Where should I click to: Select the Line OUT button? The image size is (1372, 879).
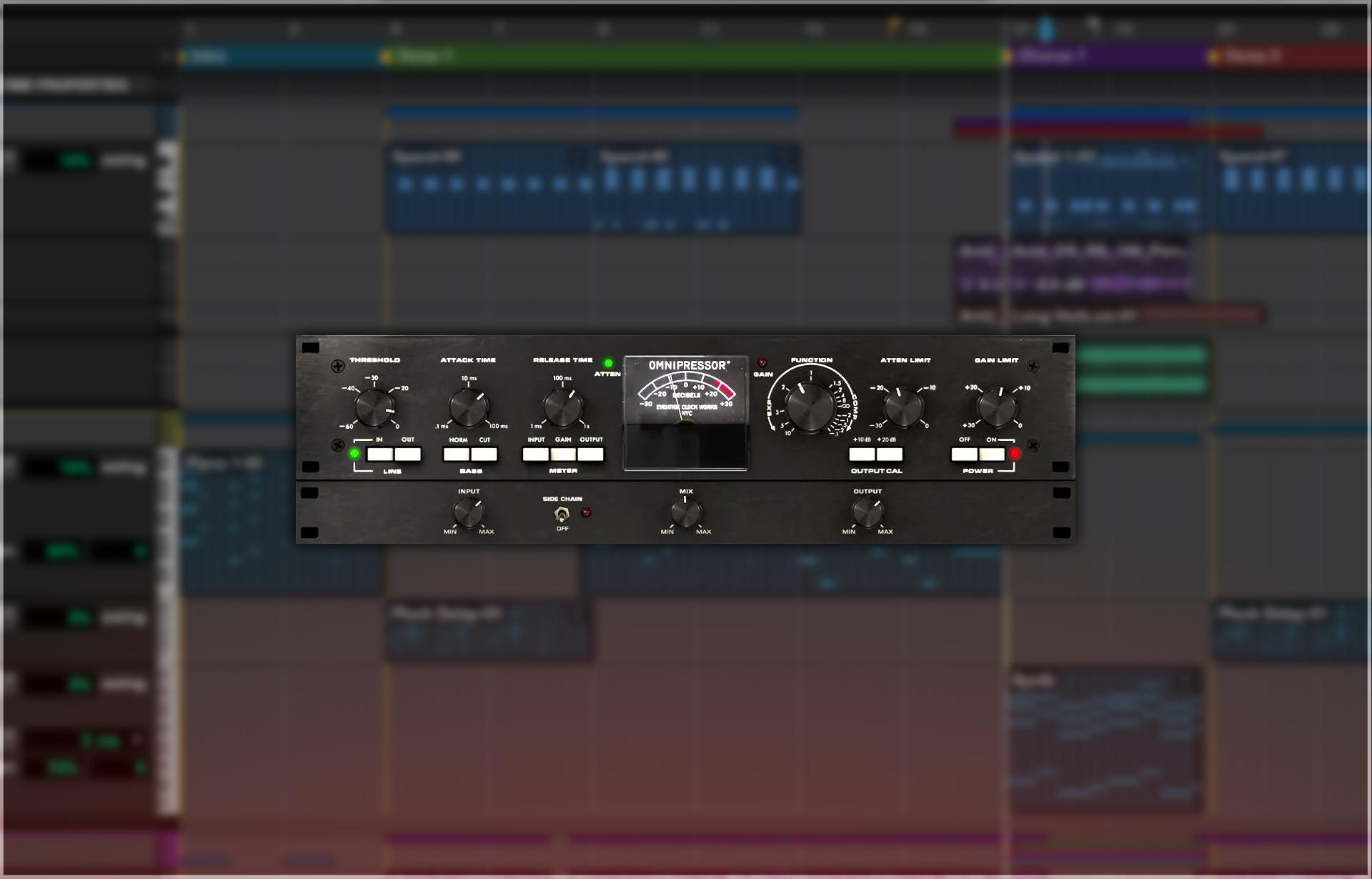pyautogui.click(x=408, y=455)
